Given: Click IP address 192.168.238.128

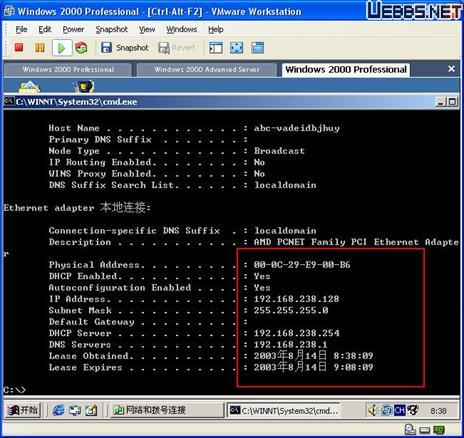Looking at the screenshot, I should pos(296,299).
